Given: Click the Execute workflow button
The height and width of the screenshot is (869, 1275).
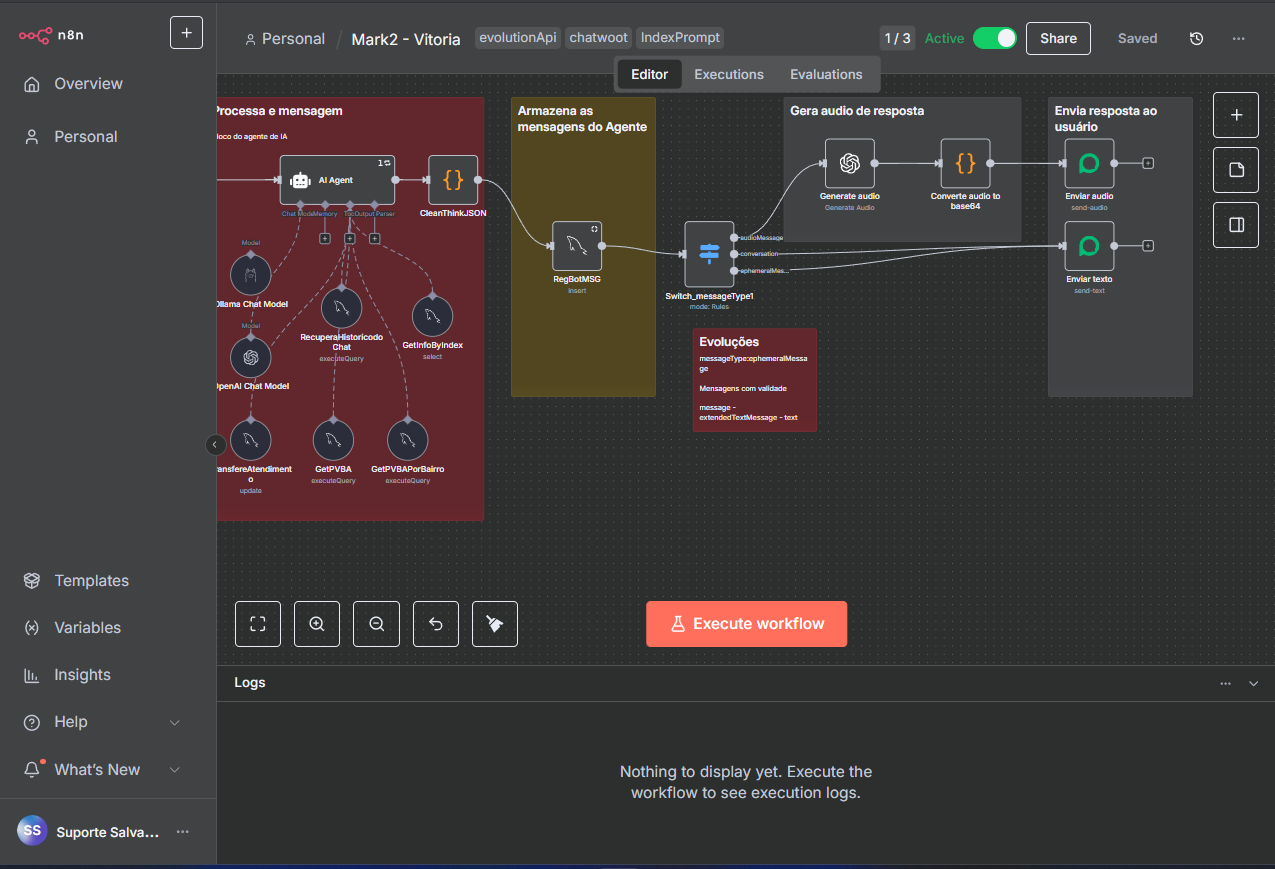Looking at the screenshot, I should pos(746,624).
